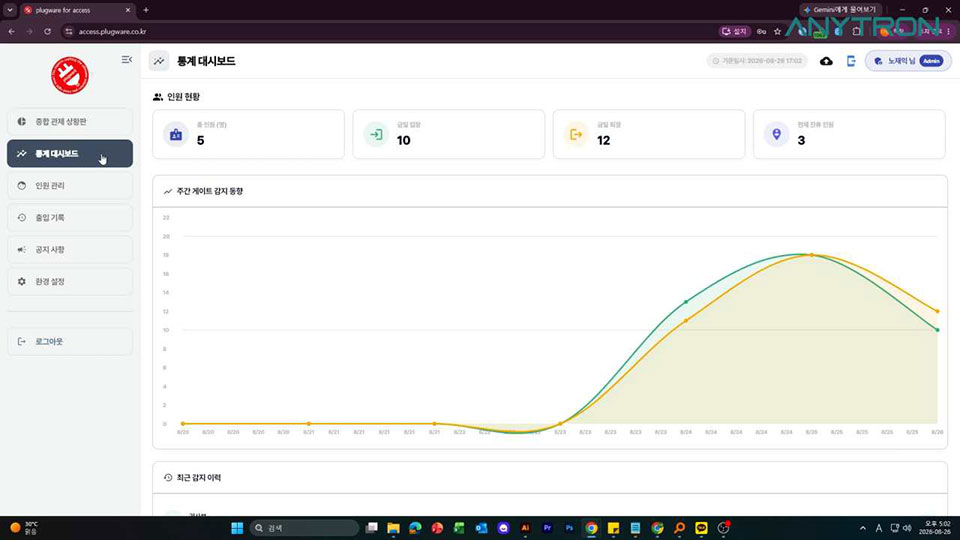Click the total personnel card icon
Viewport: 960px width, 540px height.
[x=176, y=134]
